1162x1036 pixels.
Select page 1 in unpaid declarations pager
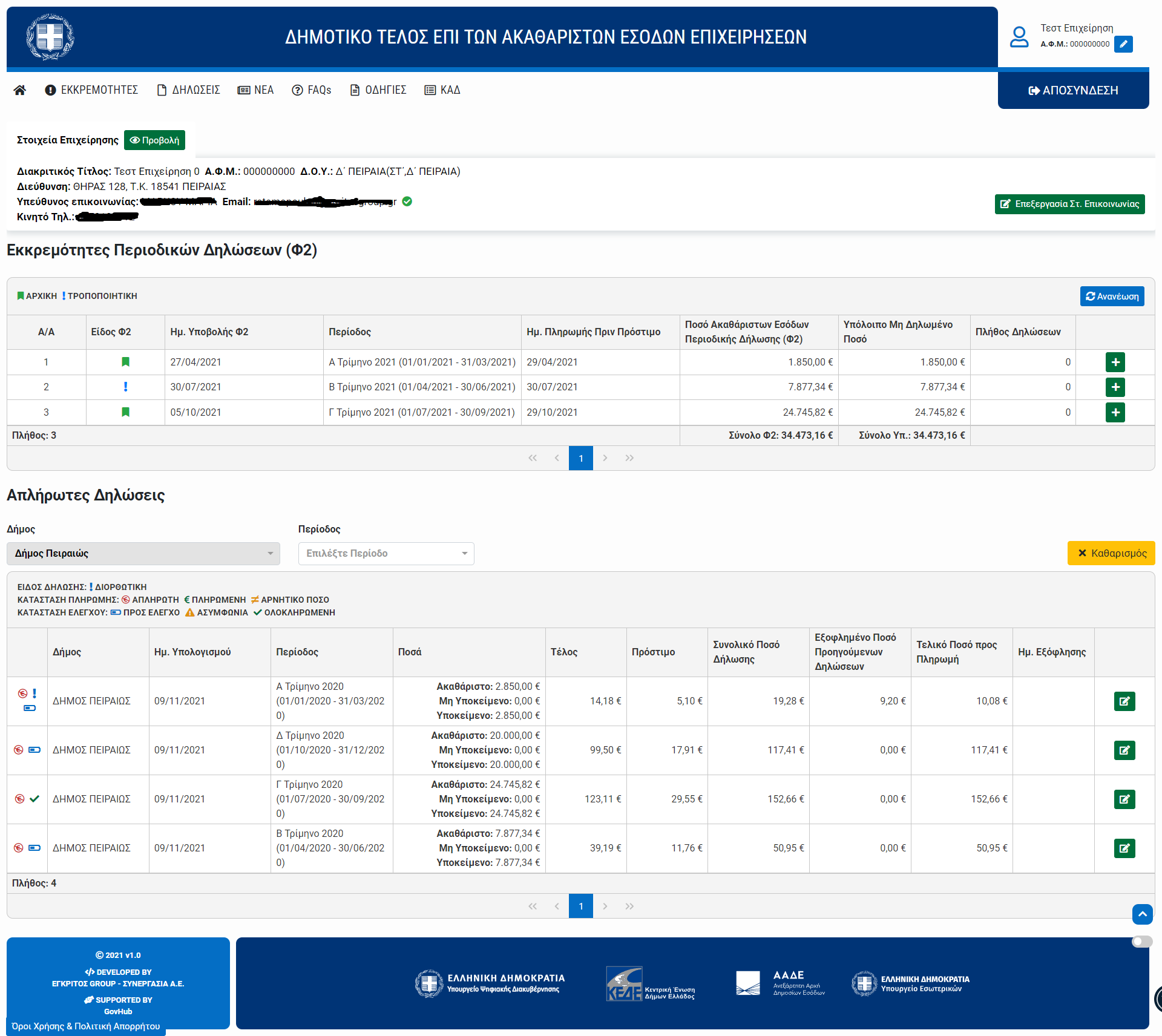[581, 907]
